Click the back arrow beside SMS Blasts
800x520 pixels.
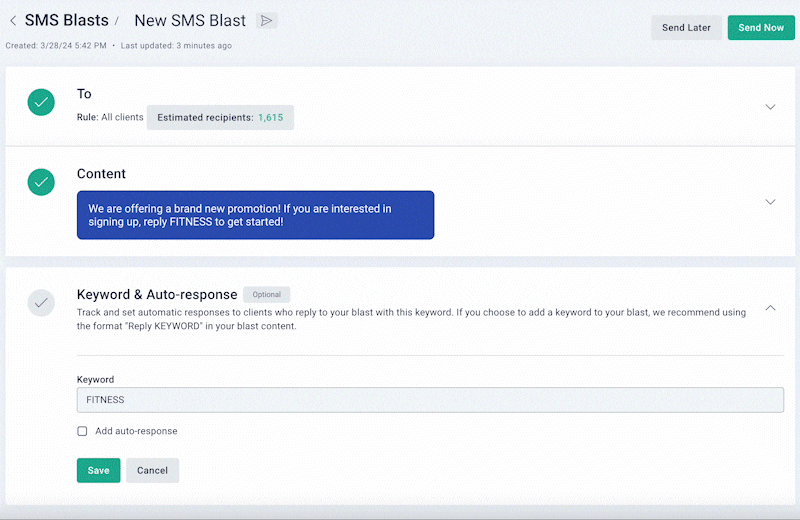click(x=12, y=21)
